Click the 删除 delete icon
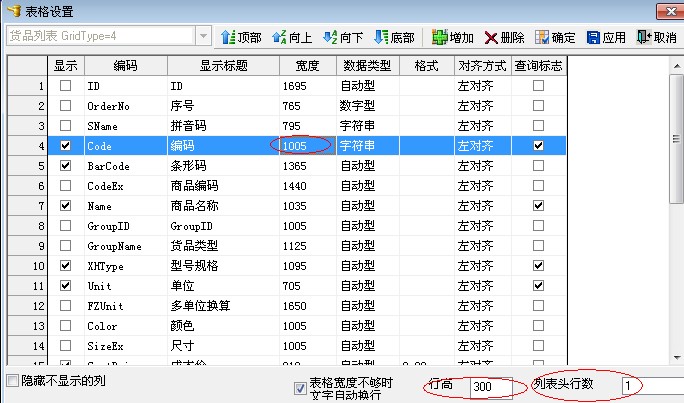 point(491,37)
